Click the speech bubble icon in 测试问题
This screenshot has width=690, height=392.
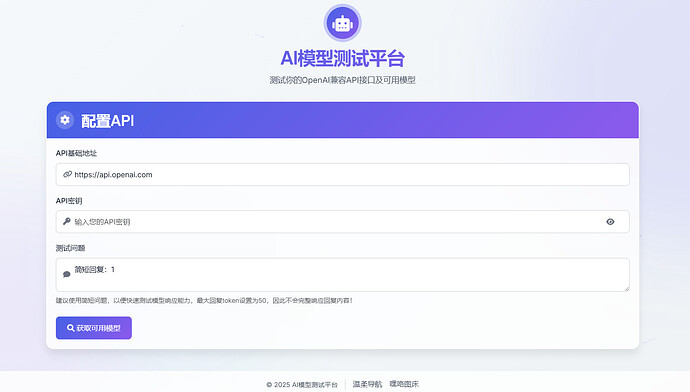coord(66,275)
